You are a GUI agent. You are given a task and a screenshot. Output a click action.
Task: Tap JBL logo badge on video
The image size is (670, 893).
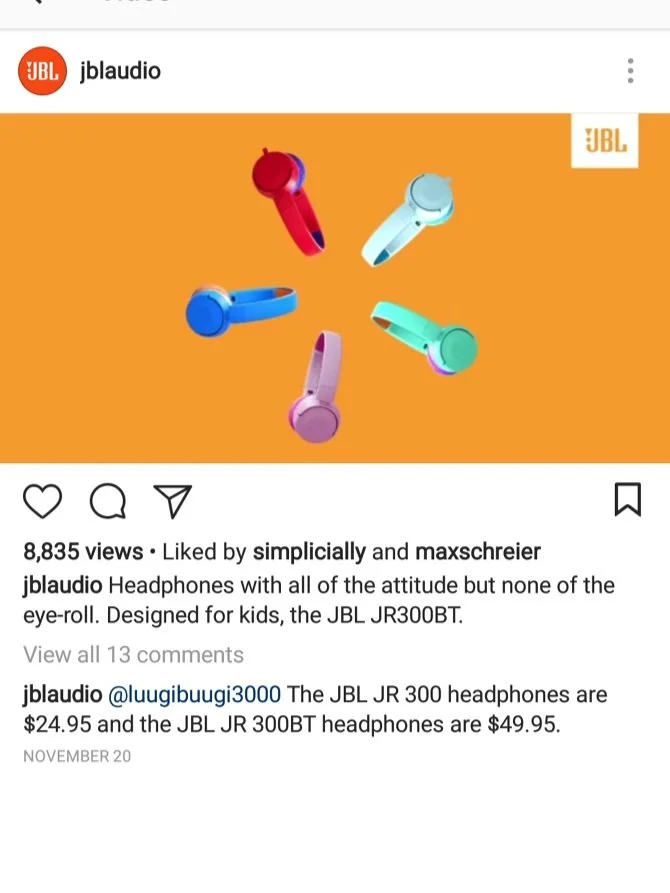(604, 141)
